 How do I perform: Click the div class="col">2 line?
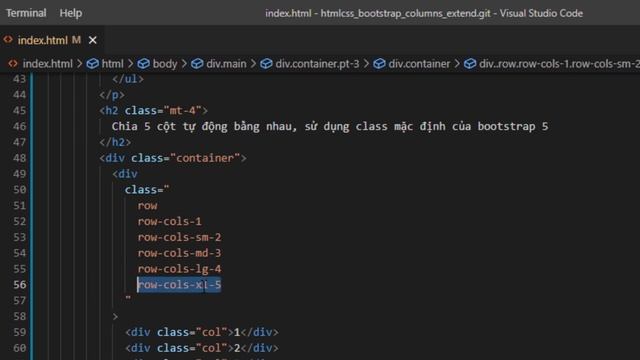202,348
